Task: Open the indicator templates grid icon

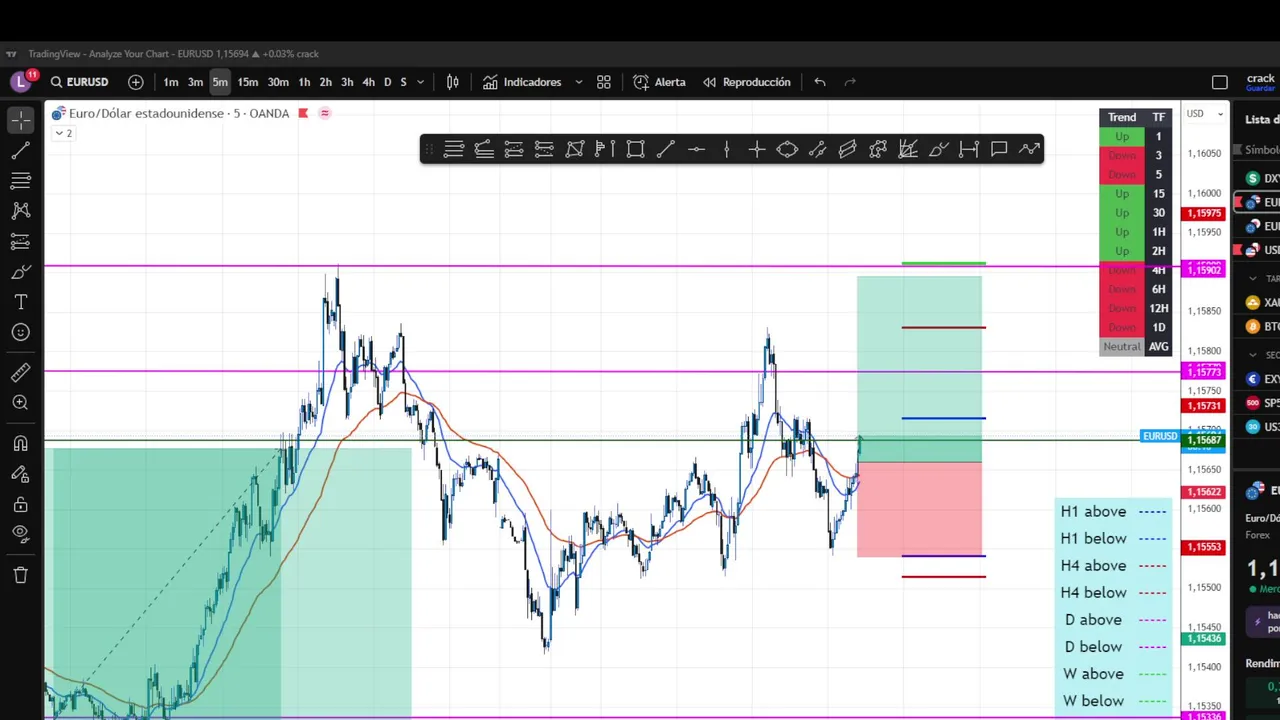Action: coord(604,82)
